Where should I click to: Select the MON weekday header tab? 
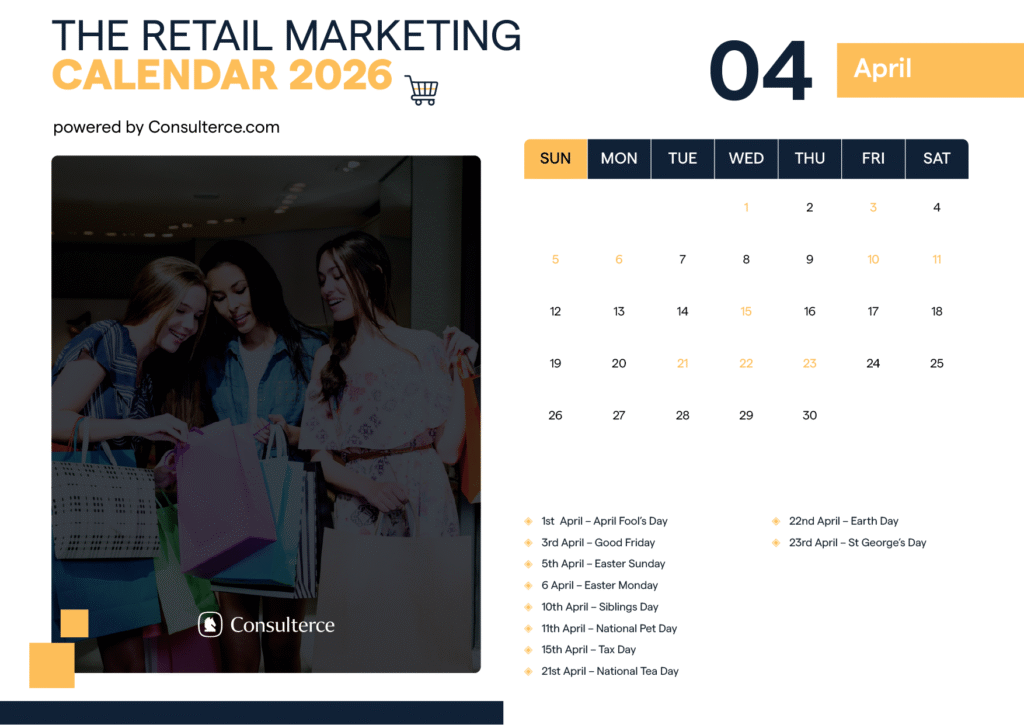(x=619, y=158)
